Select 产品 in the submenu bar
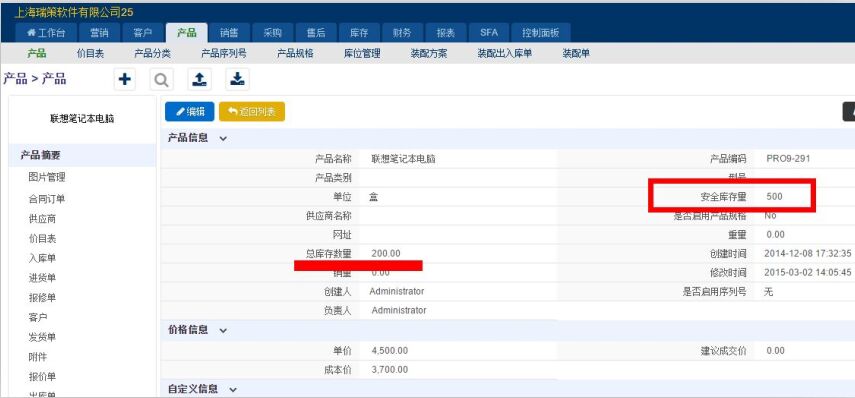 click(37, 53)
